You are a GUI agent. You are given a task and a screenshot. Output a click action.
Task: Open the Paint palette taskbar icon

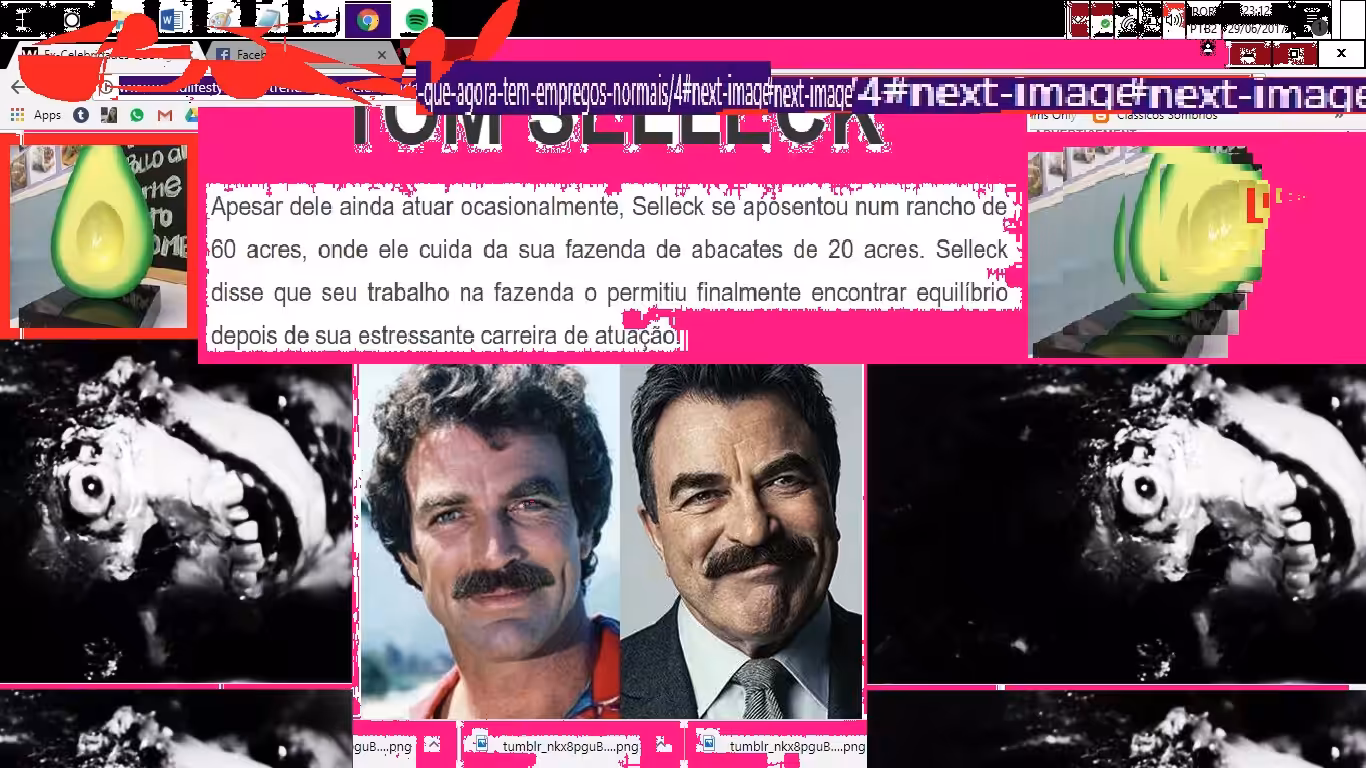point(221,19)
